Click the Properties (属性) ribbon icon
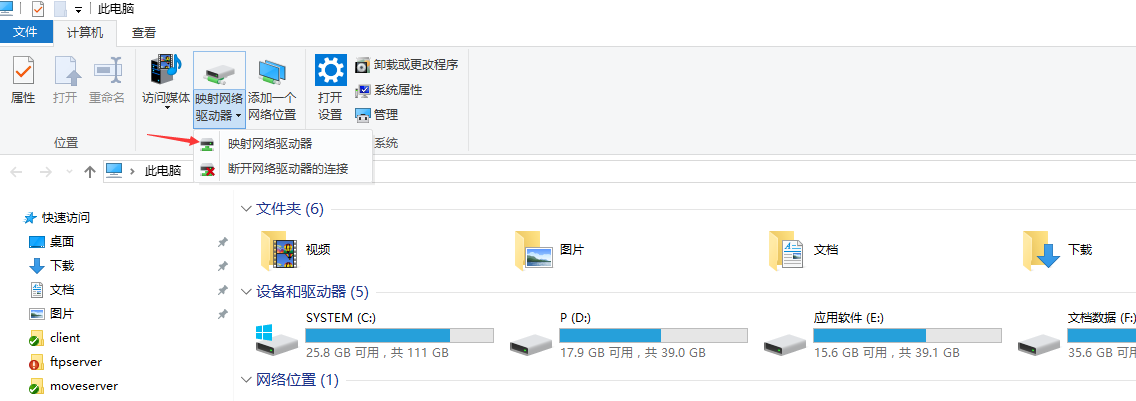 pos(23,80)
